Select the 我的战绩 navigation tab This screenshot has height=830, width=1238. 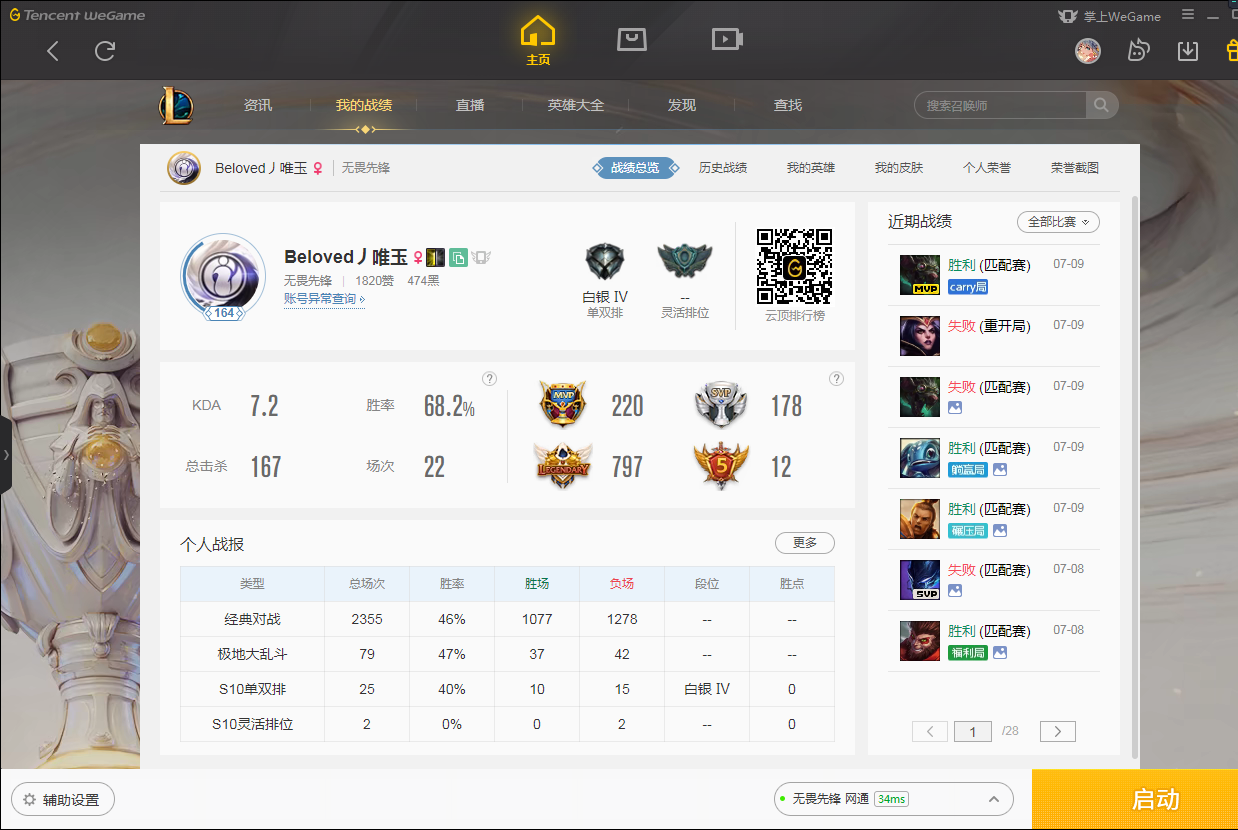pyautogui.click(x=364, y=105)
